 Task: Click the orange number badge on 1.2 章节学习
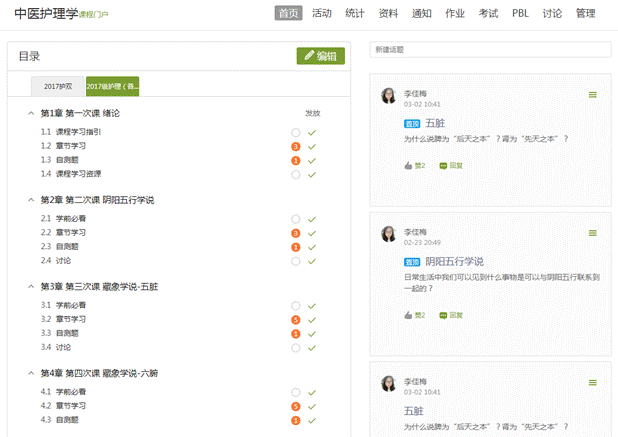click(296, 147)
